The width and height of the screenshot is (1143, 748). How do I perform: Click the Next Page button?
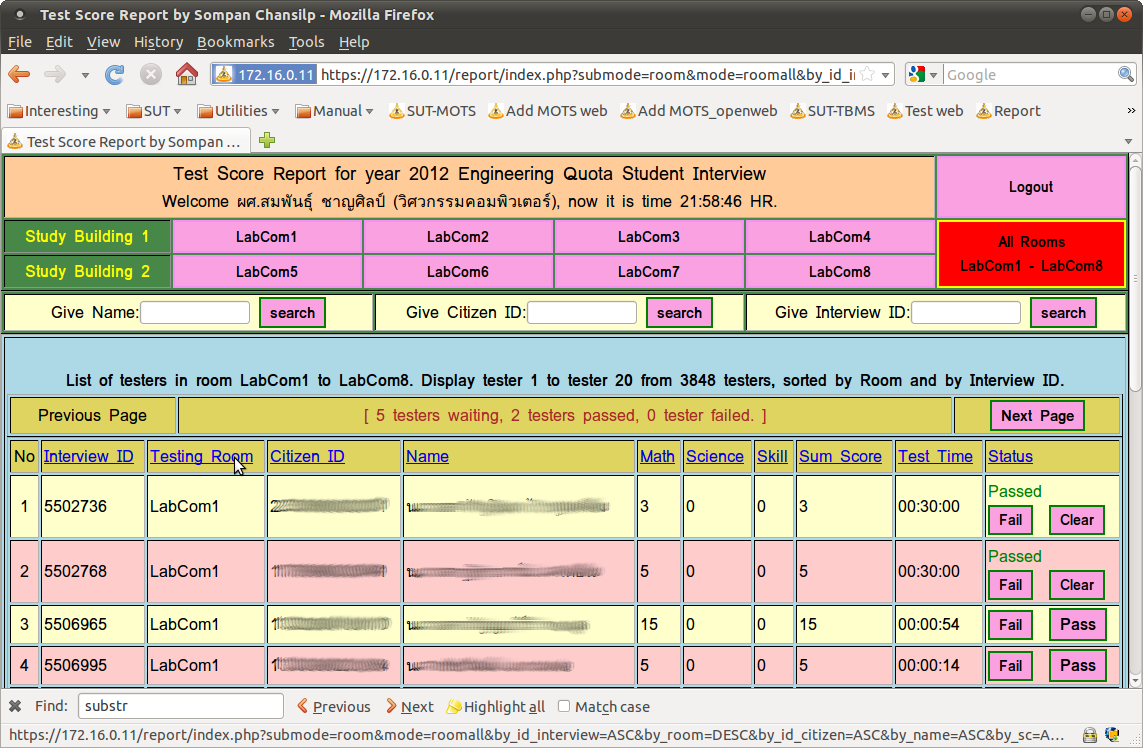coord(1037,416)
